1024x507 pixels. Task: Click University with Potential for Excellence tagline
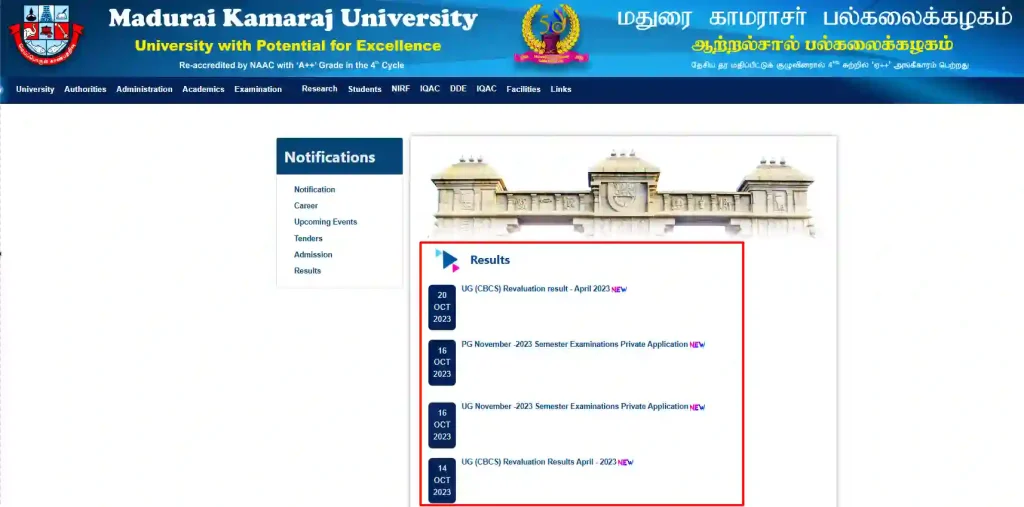287,46
